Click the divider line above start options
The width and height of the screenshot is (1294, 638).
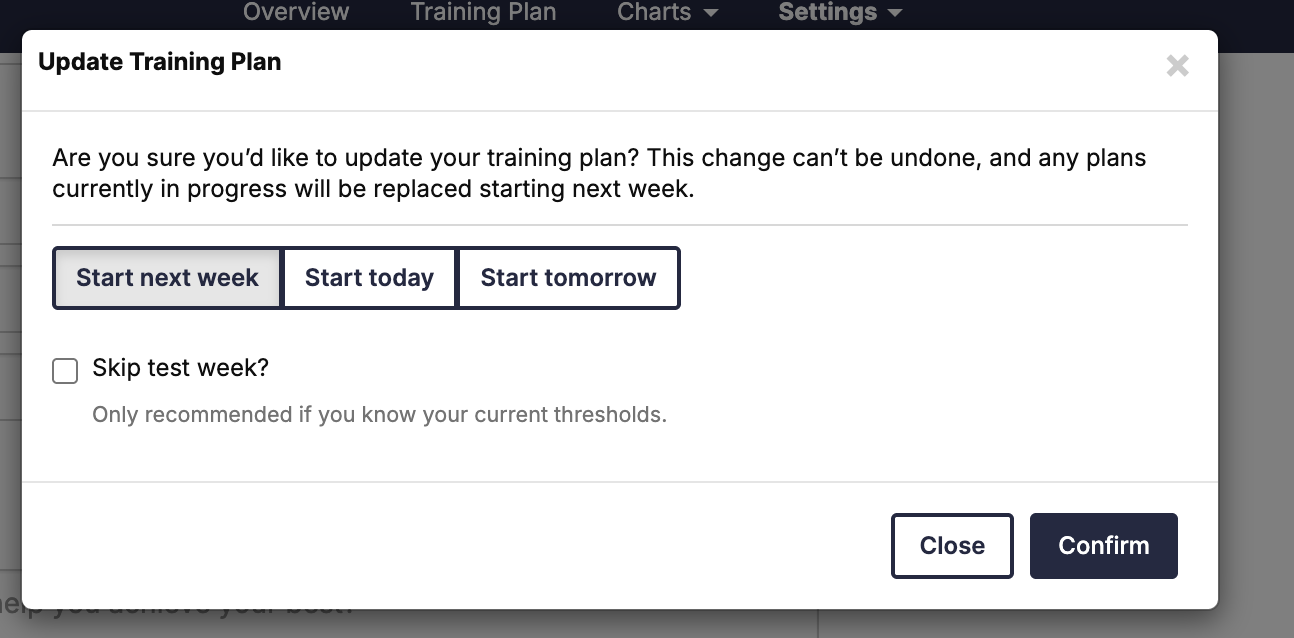620,225
